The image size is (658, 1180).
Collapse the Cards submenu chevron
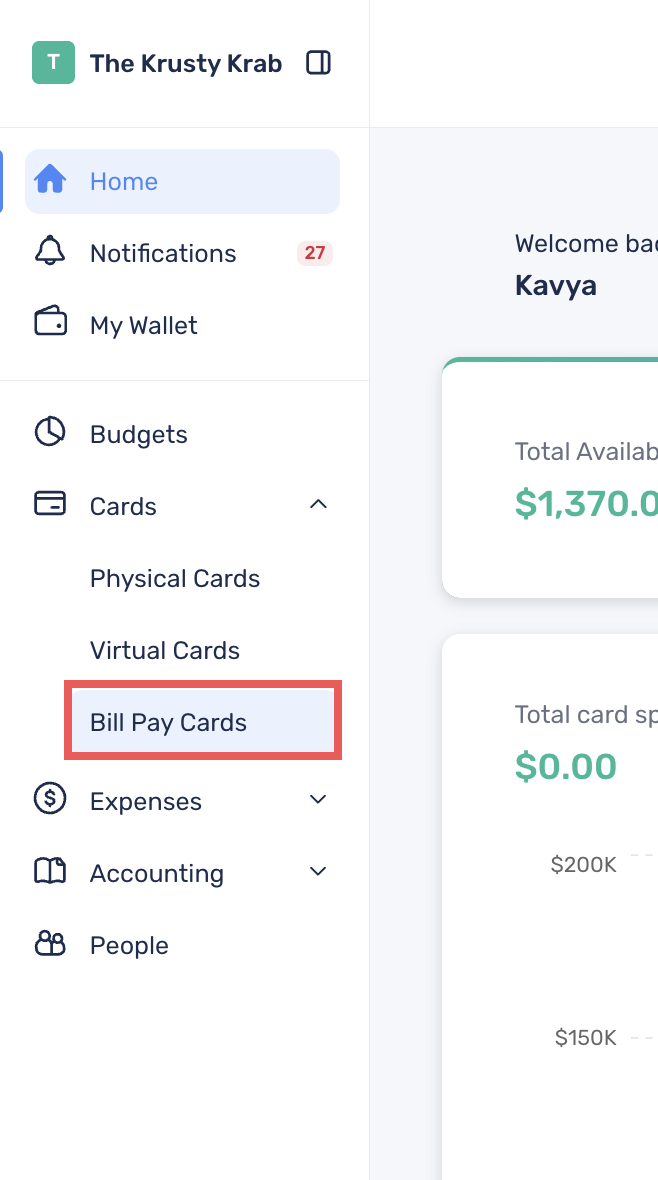[318, 504]
